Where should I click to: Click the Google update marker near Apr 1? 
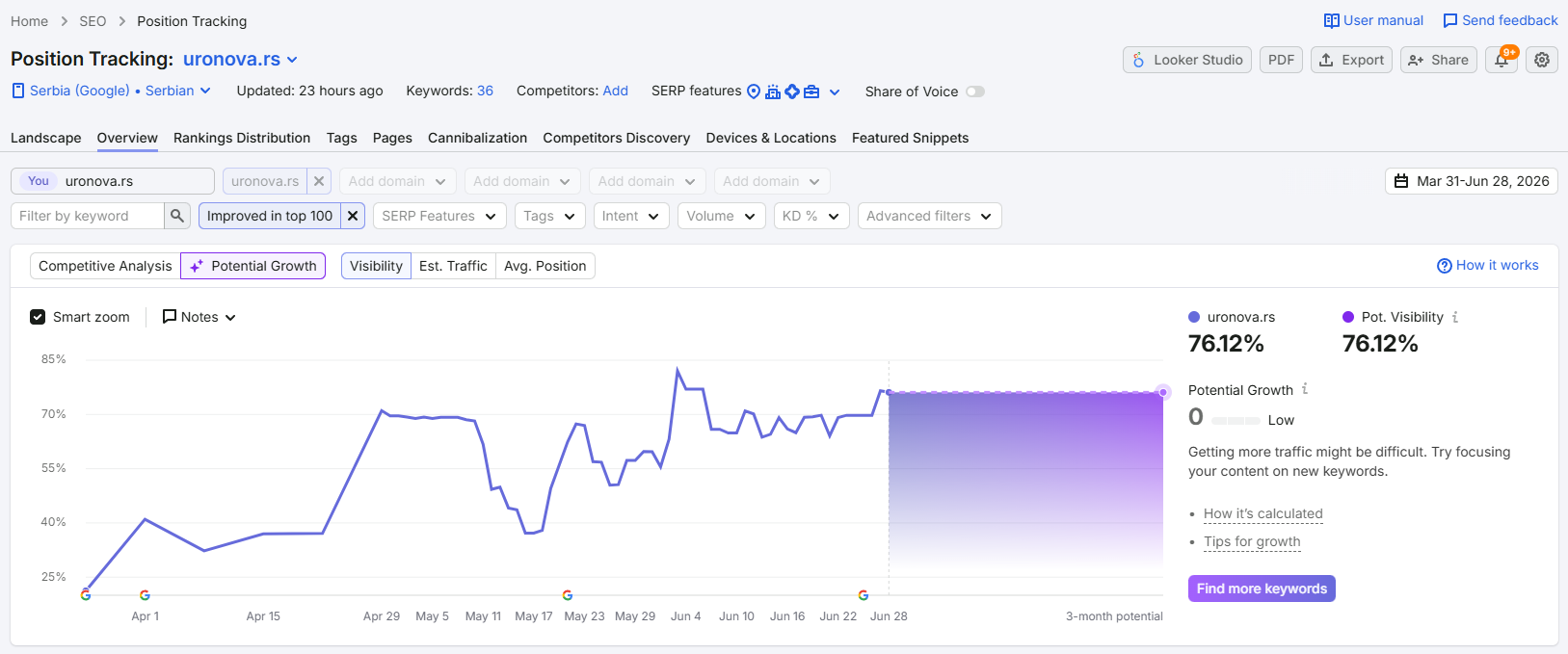[145, 595]
